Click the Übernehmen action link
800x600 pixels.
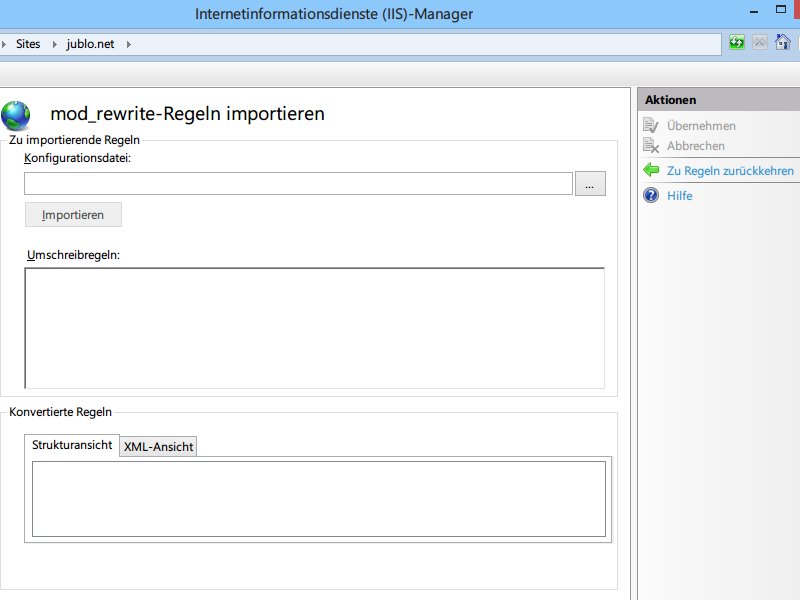(x=701, y=126)
